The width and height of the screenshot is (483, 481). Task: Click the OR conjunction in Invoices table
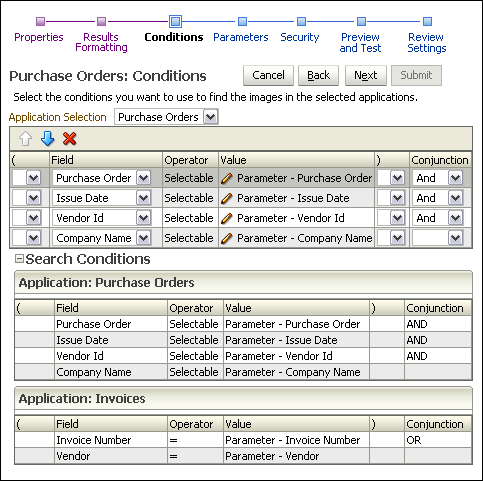coord(438,440)
